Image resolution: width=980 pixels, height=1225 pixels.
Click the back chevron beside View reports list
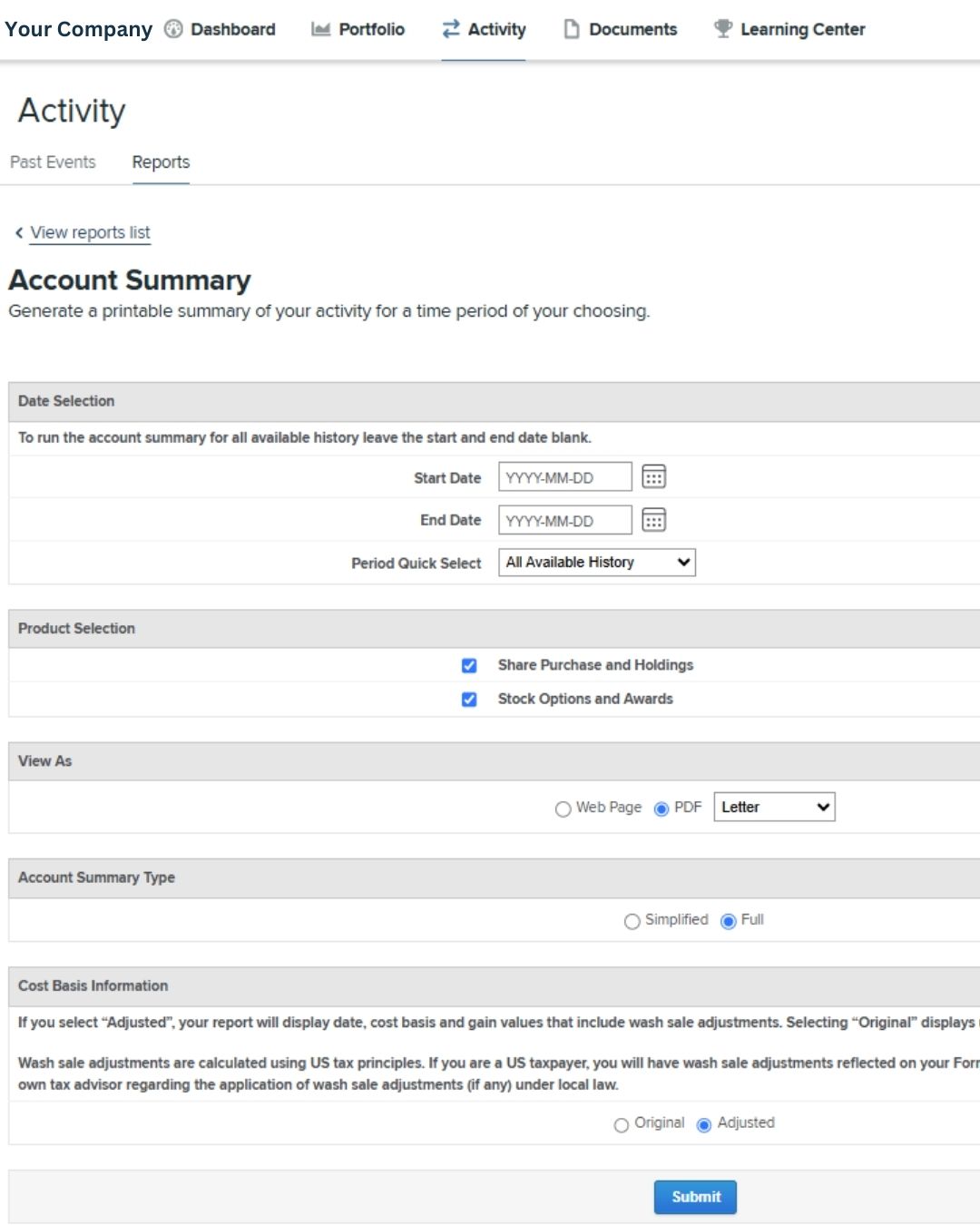pos(19,233)
